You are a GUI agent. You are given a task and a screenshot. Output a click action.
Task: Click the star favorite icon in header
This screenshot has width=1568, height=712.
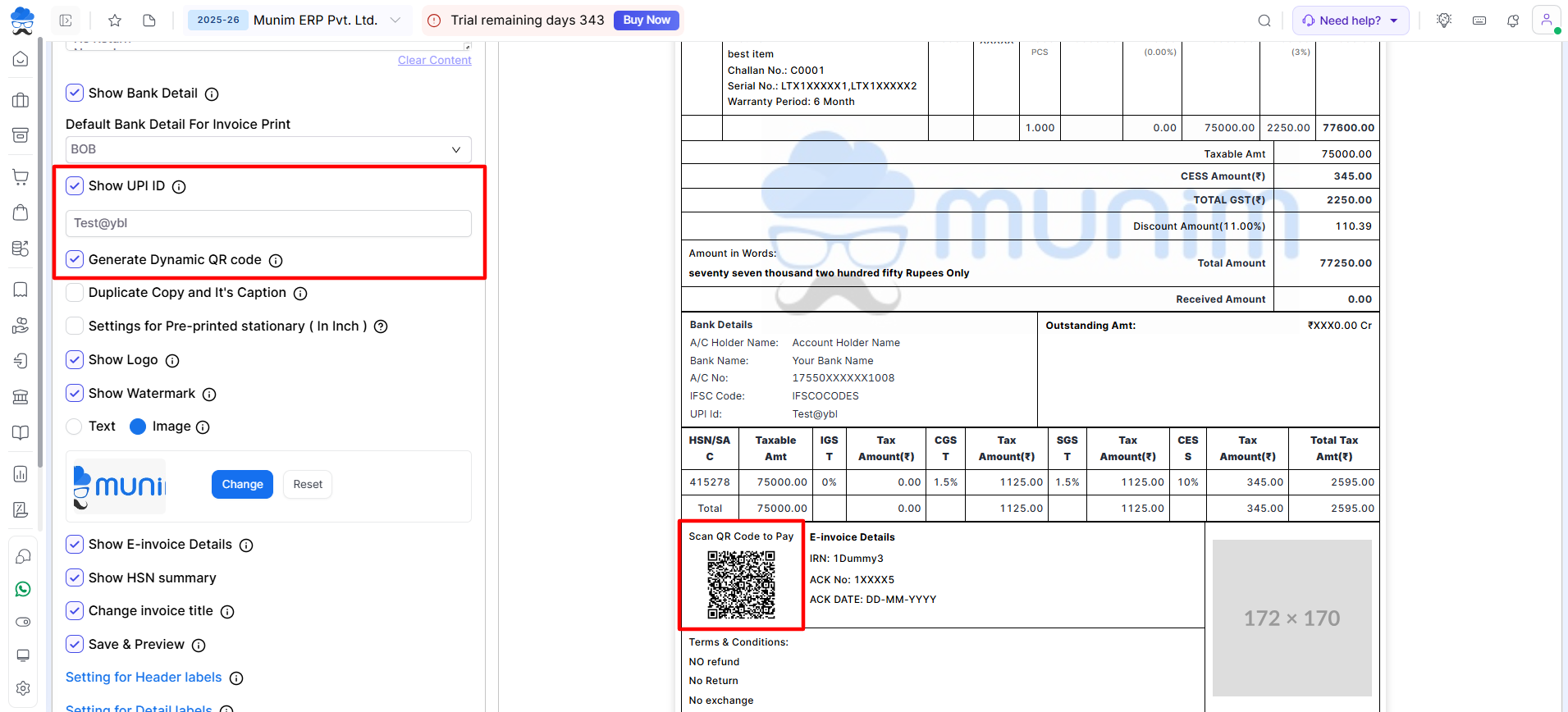[x=115, y=21]
